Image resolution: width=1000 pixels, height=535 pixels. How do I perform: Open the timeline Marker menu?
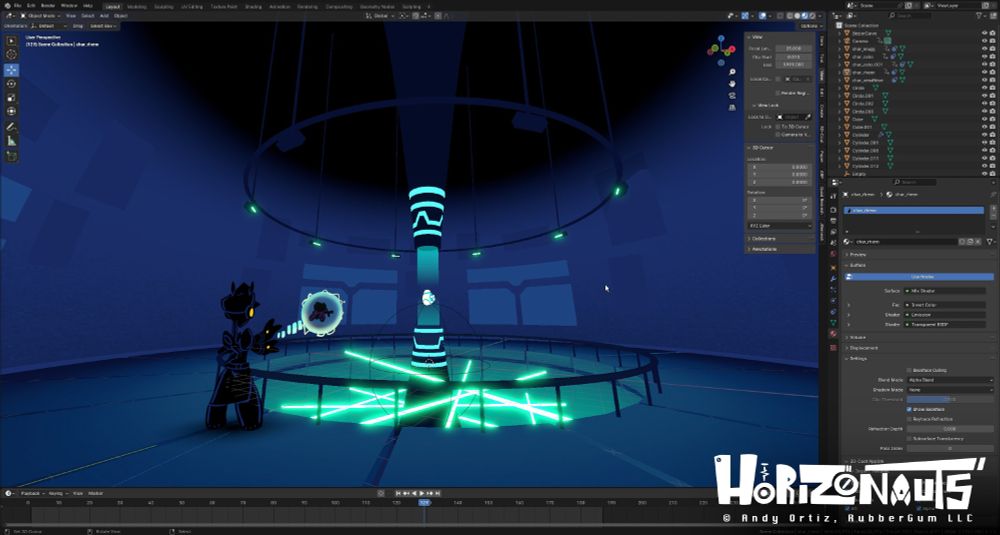[x=96, y=493]
